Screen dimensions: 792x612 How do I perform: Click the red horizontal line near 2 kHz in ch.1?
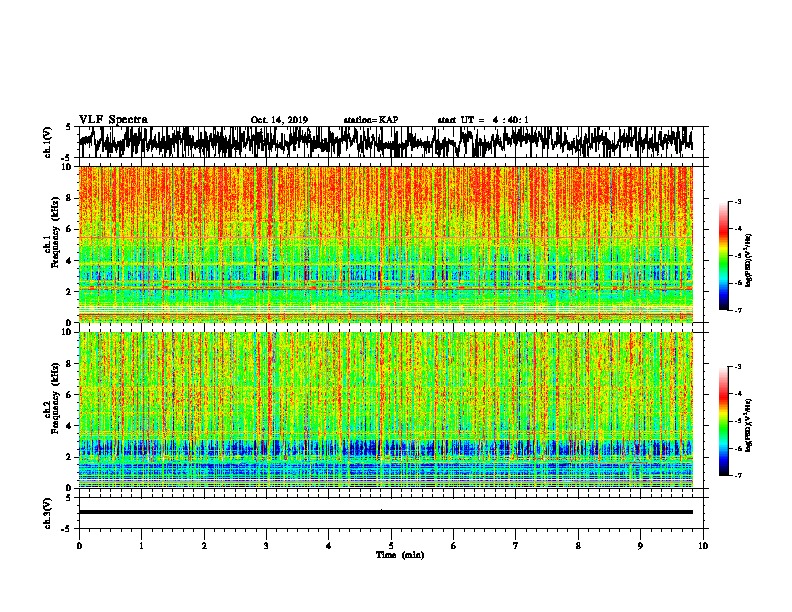click(x=385, y=288)
